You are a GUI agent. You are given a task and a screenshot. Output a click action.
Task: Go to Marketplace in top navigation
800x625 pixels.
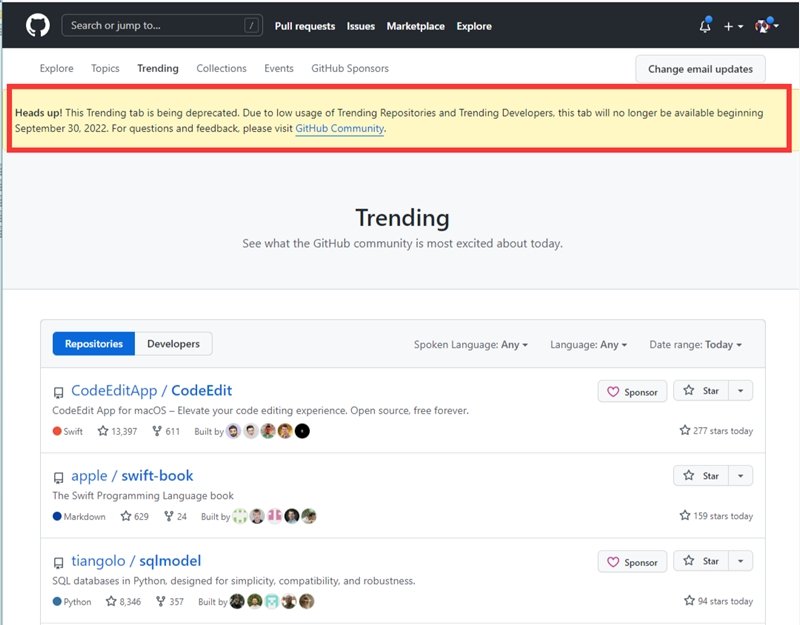pos(415,26)
